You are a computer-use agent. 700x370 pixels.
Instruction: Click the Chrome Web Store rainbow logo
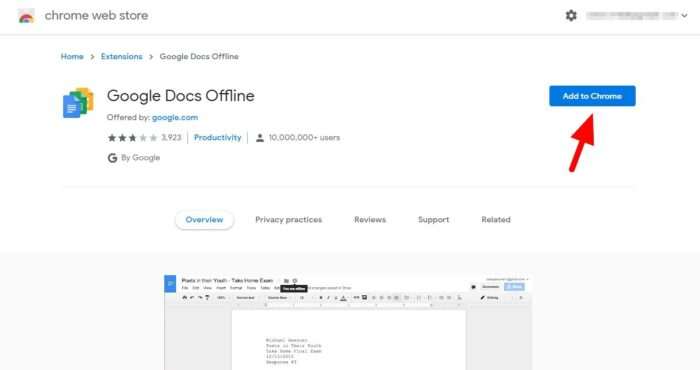(26, 16)
